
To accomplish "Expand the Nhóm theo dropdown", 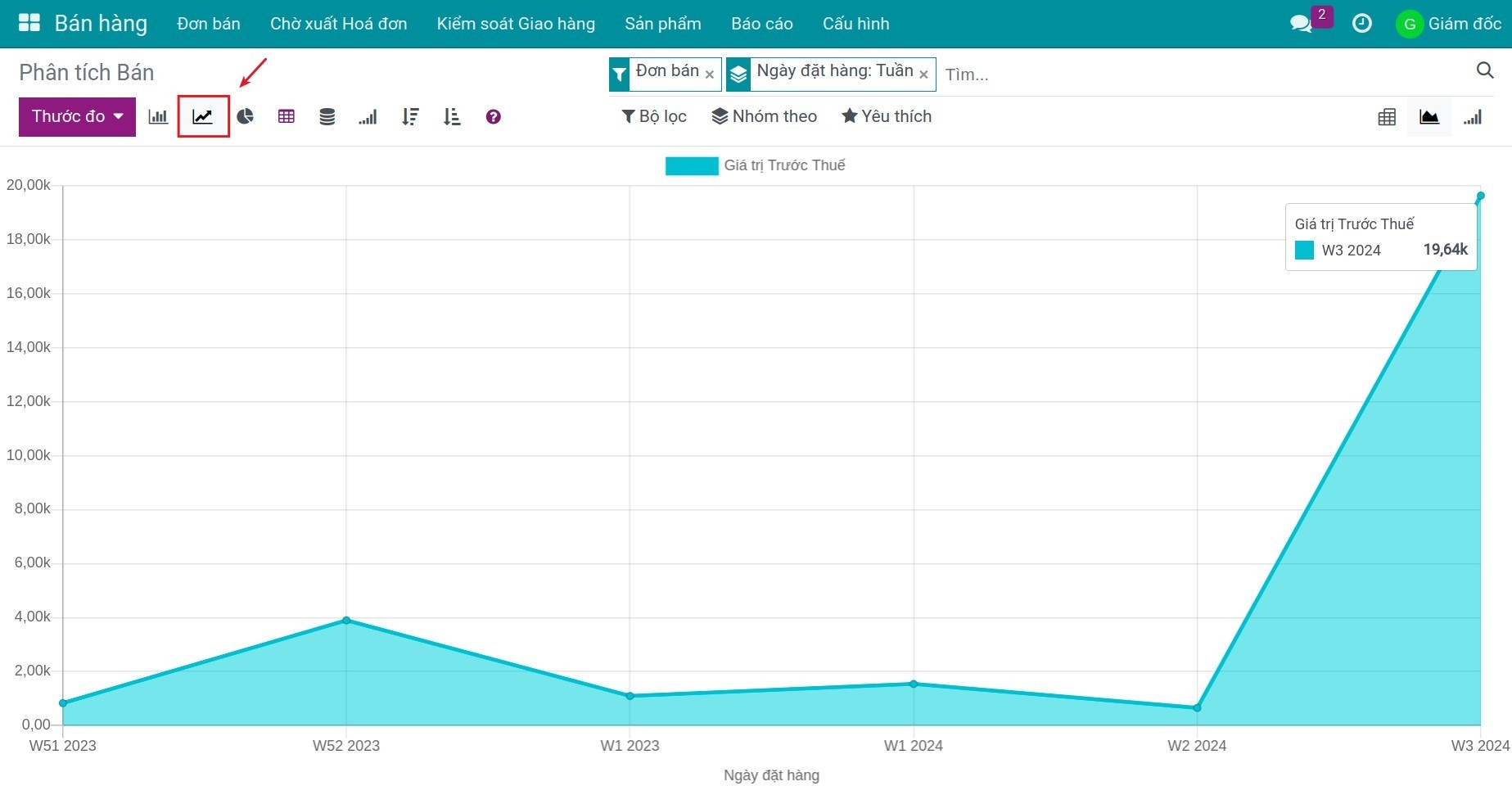I will (x=765, y=116).
